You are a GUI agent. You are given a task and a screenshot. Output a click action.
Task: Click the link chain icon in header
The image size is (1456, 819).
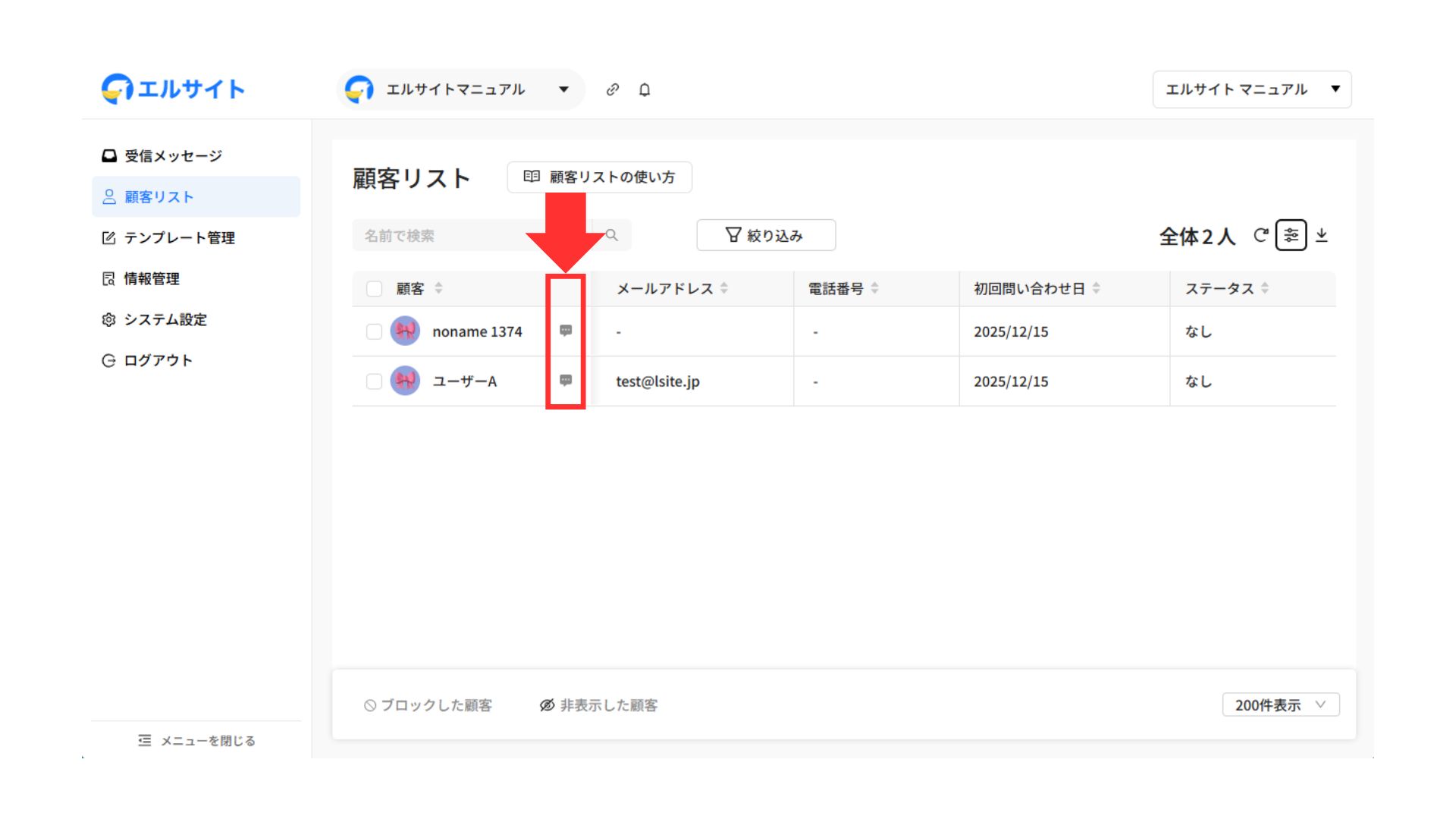click(x=613, y=89)
